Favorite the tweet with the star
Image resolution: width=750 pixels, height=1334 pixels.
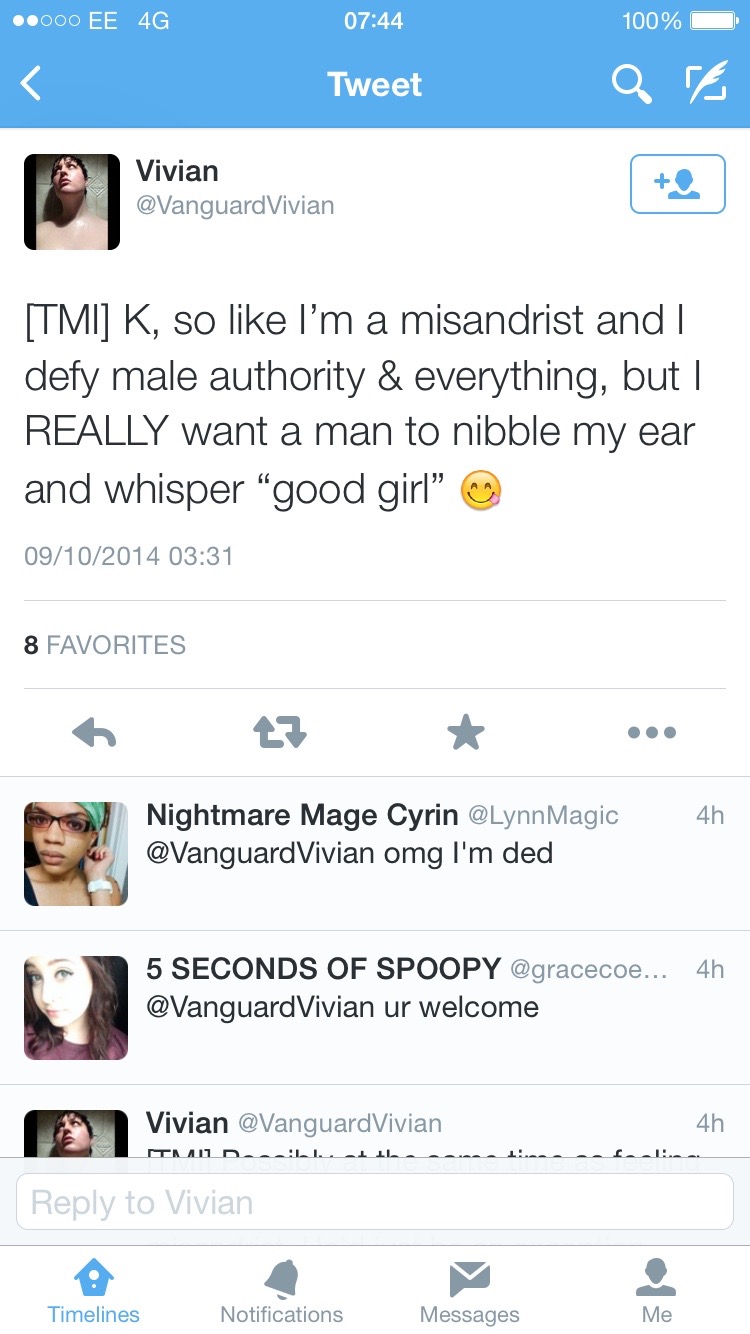point(465,733)
